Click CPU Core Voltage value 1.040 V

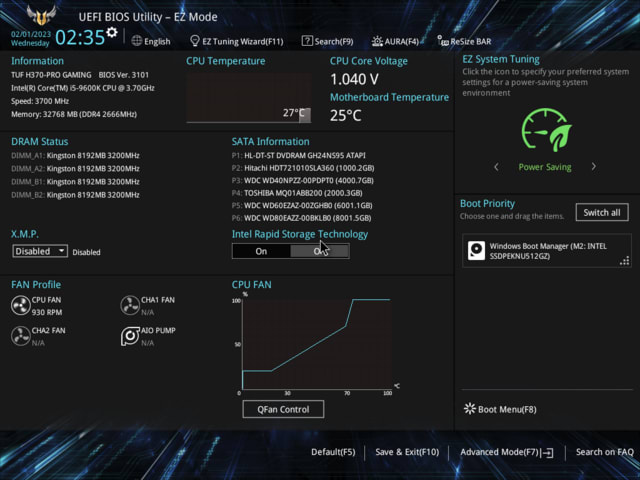tap(354, 79)
